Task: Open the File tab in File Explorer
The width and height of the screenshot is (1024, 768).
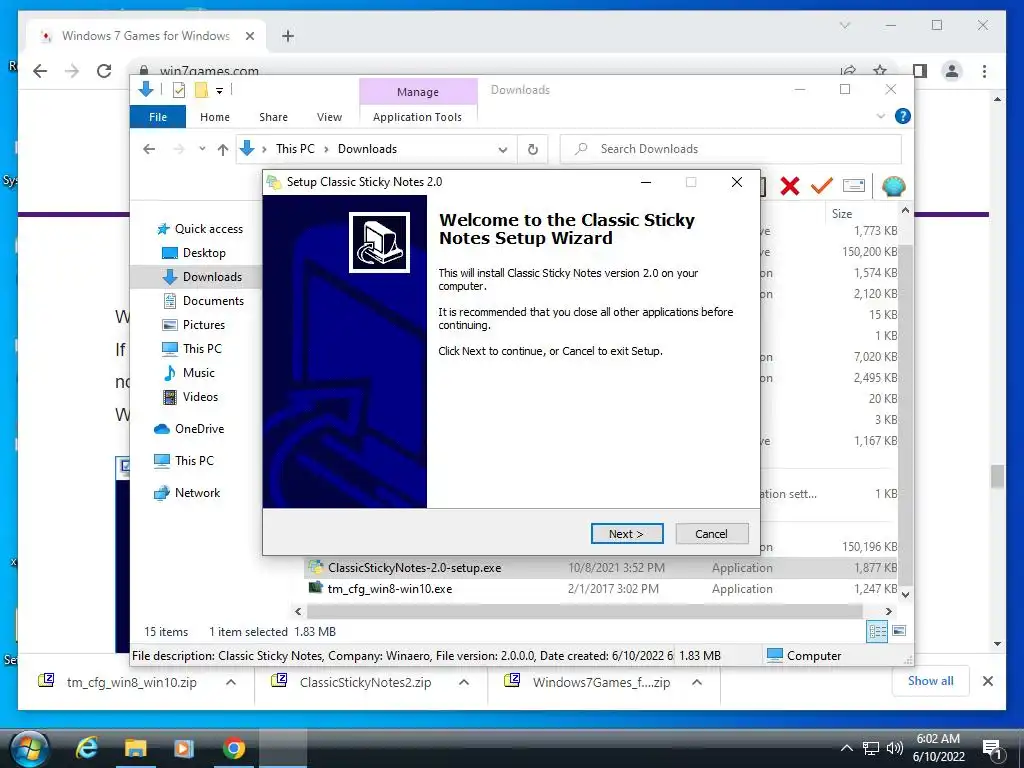Action: pyautogui.click(x=158, y=117)
